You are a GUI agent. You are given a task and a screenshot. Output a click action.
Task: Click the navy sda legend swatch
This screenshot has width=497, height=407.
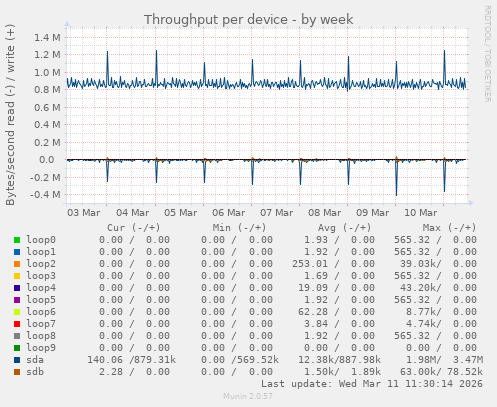17,360
